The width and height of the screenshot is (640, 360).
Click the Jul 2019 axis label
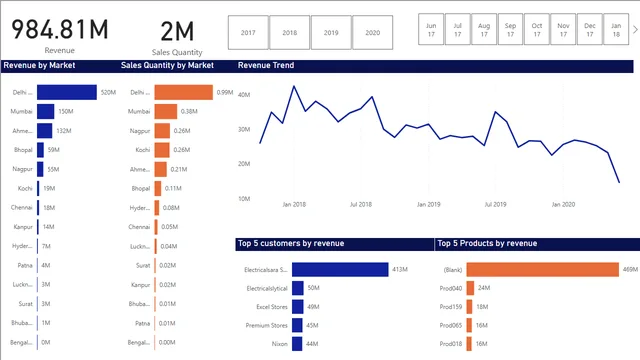click(x=496, y=204)
